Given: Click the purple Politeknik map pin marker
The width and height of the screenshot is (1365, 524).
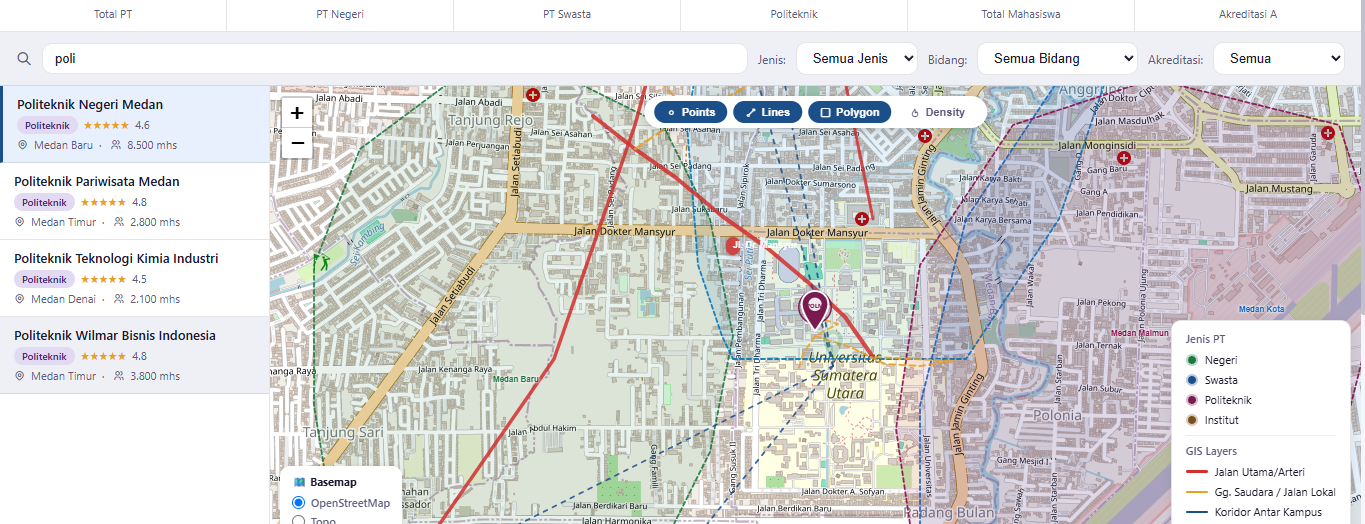Looking at the screenshot, I should point(815,309).
